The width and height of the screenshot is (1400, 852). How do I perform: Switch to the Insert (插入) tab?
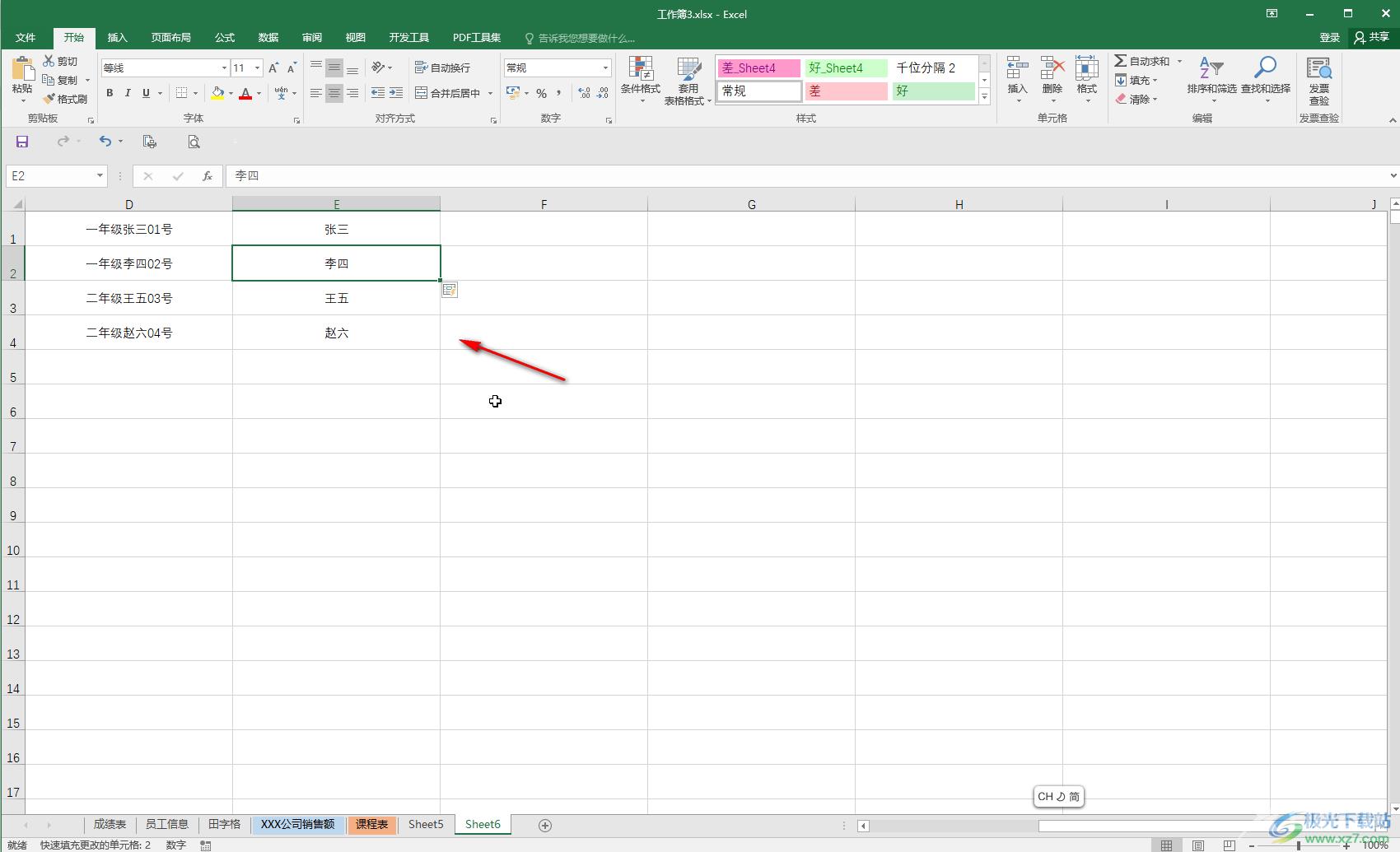tap(118, 38)
